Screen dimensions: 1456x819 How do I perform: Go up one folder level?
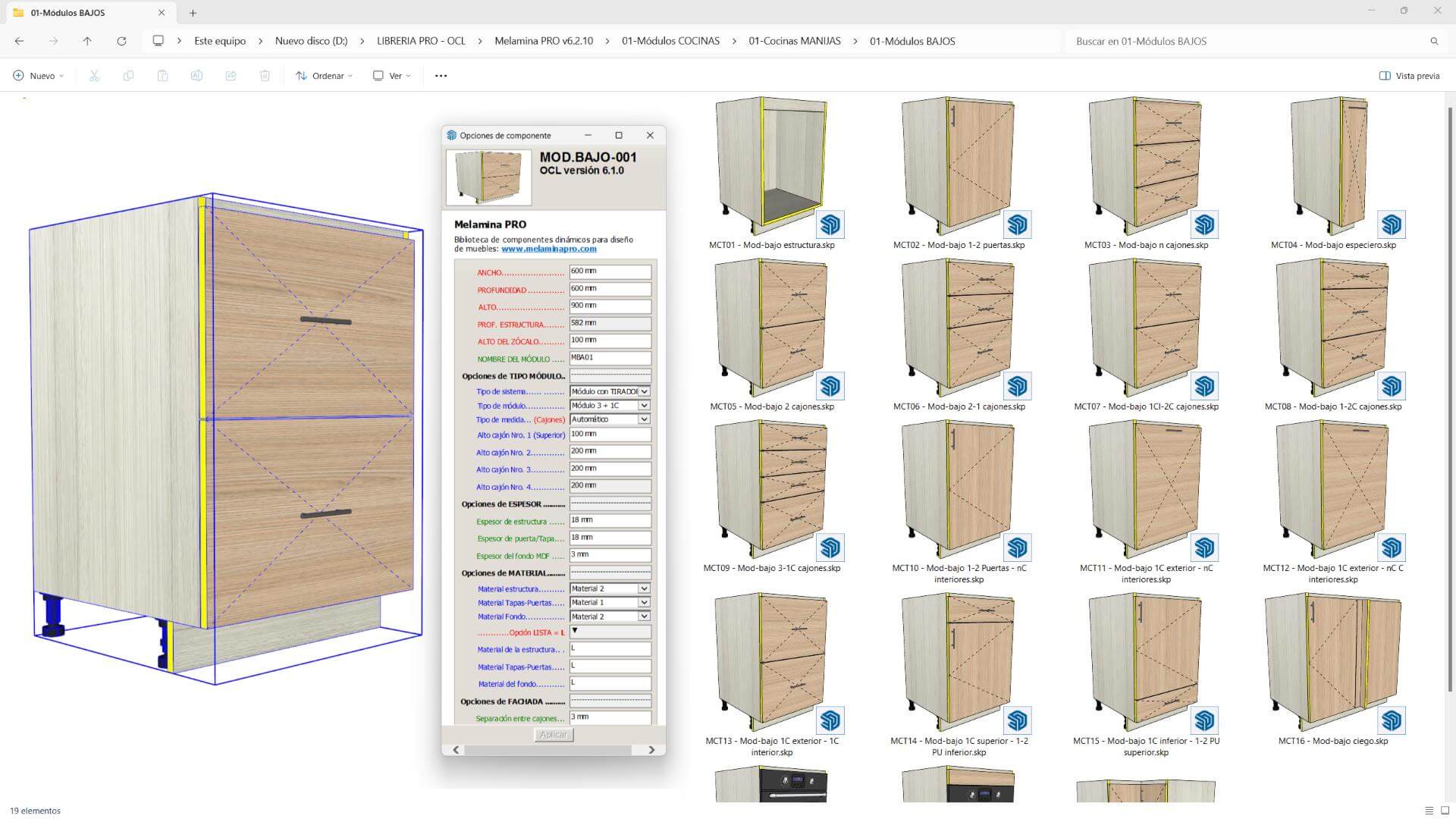[87, 41]
